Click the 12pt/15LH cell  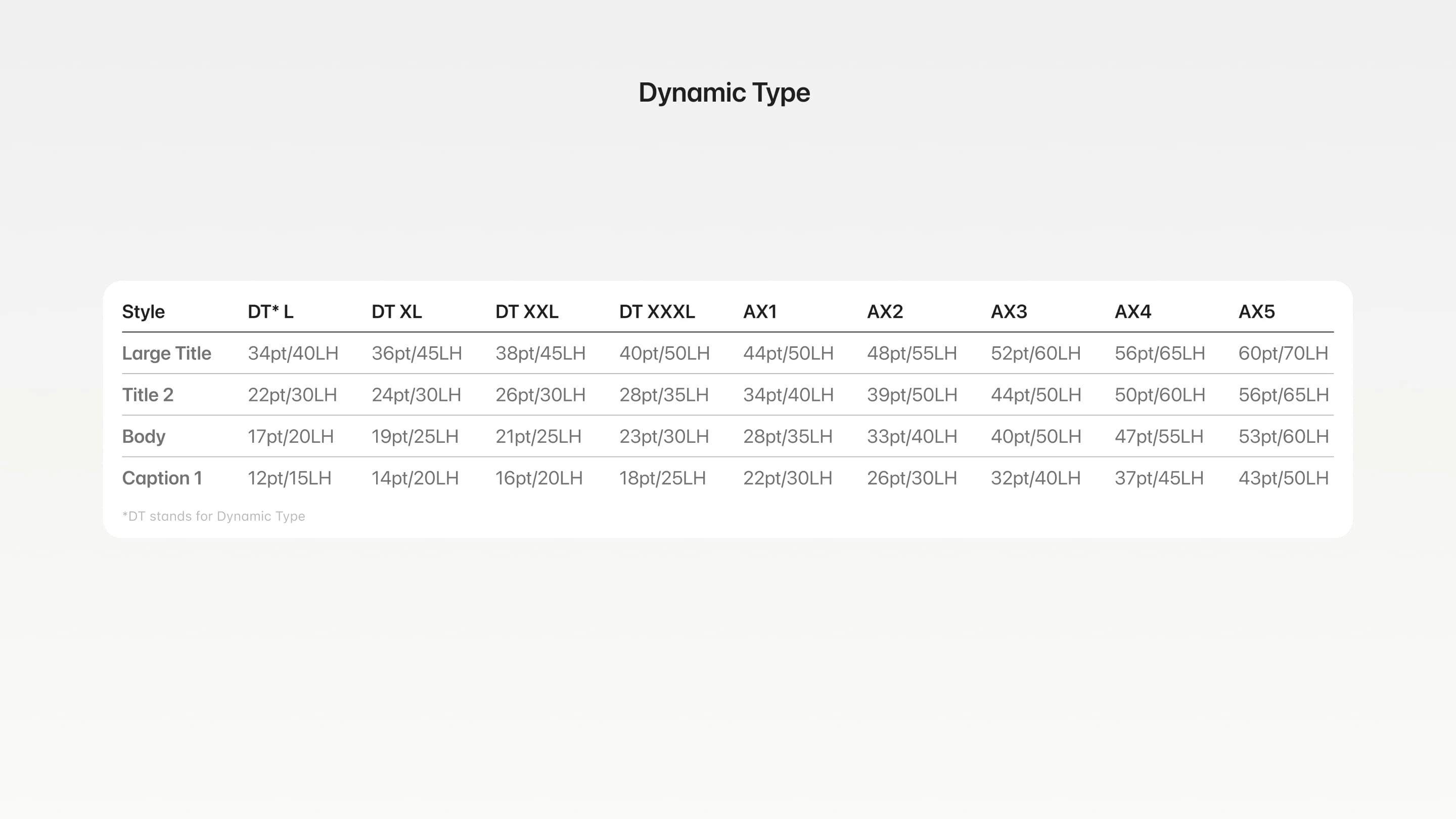tap(290, 478)
